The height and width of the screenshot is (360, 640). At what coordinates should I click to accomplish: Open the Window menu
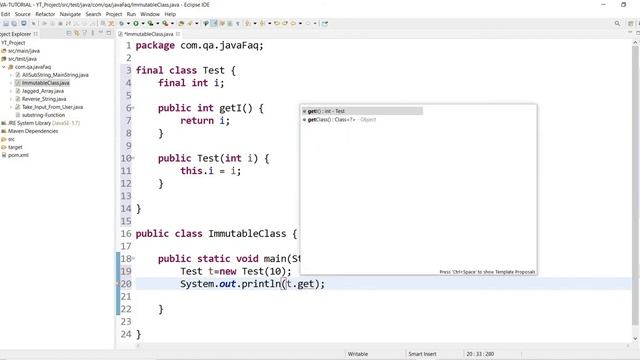[150, 14]
